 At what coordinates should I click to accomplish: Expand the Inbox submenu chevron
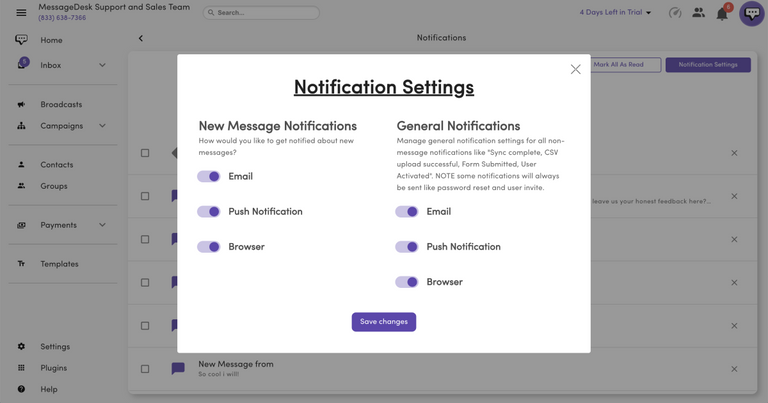pos(102,65)
